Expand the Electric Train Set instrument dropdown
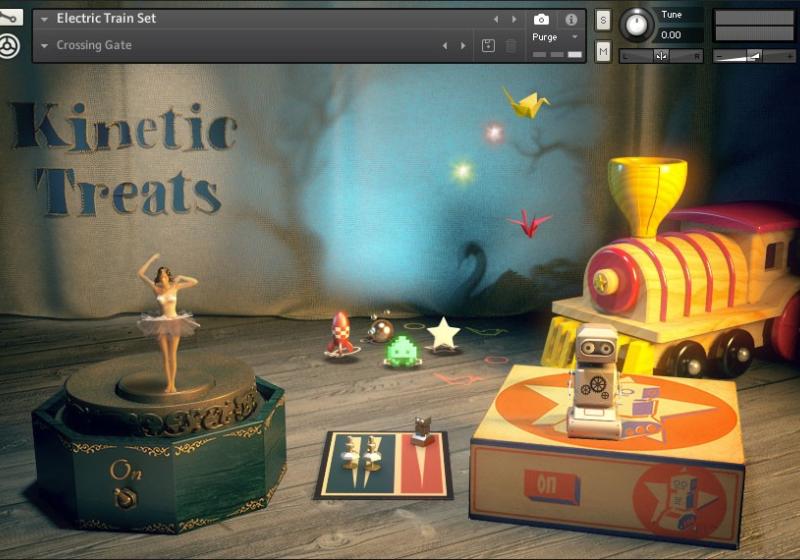800x560 pixels. 44,19
